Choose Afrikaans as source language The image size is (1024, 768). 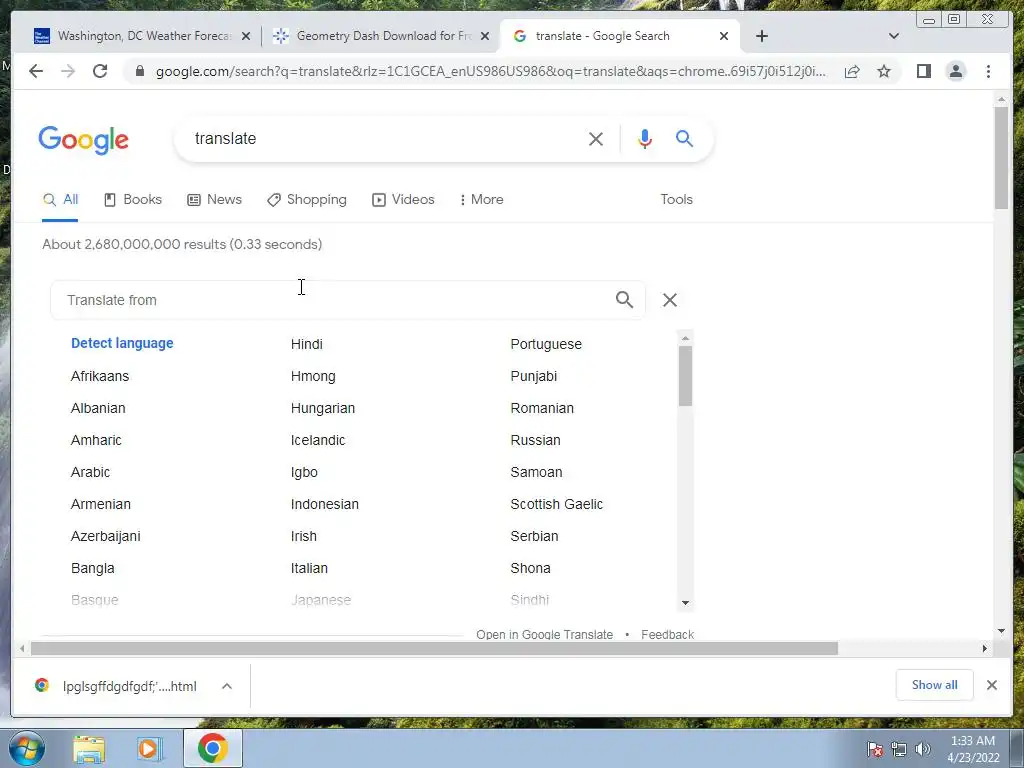(x=100, y=376)
